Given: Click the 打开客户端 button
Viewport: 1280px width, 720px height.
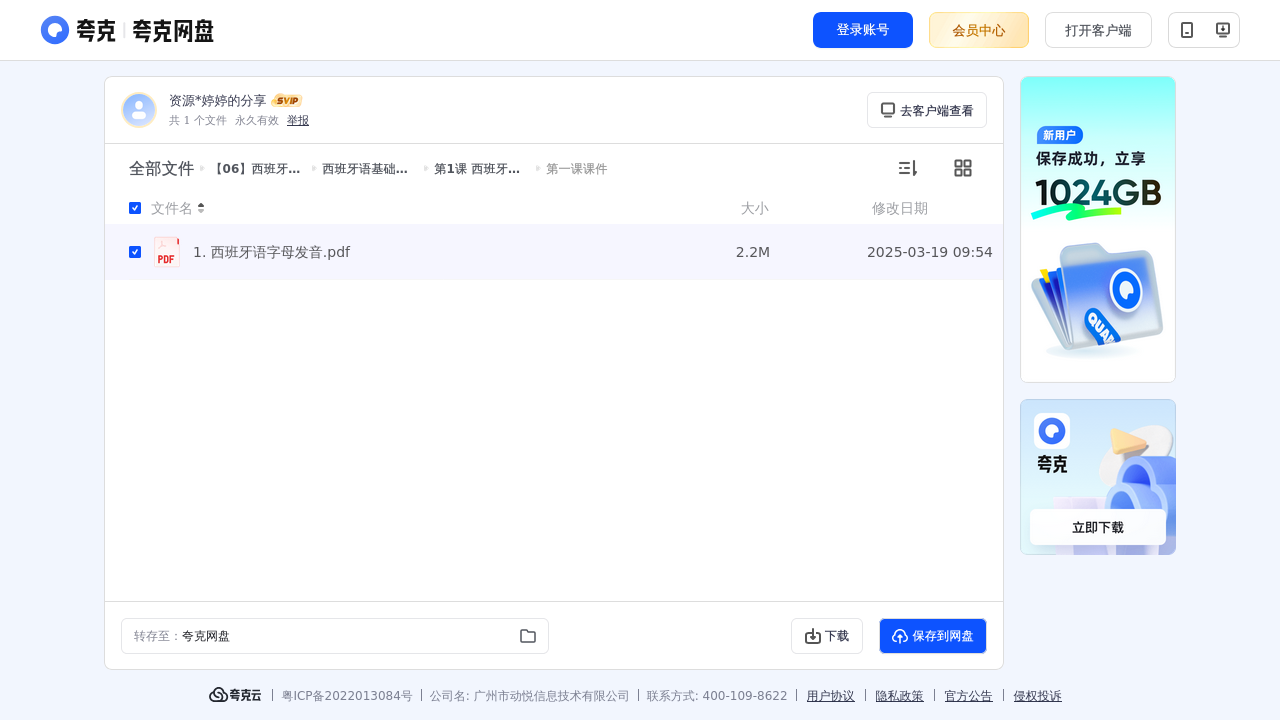Looking at the screenshot, I should (1098, 30).
